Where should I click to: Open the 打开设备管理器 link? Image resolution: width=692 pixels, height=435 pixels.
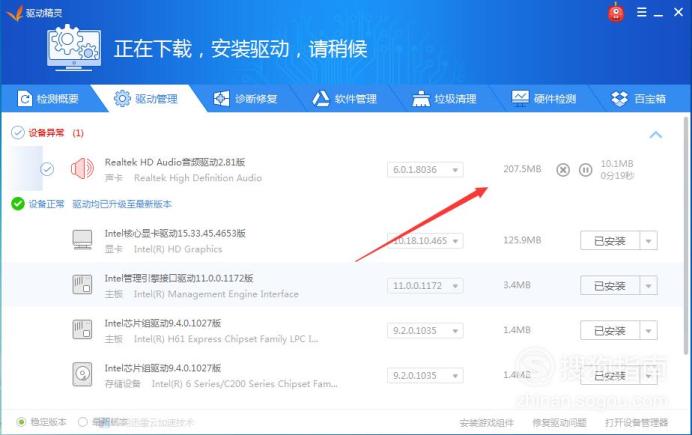pyautogui.click(x=636, y=423)
